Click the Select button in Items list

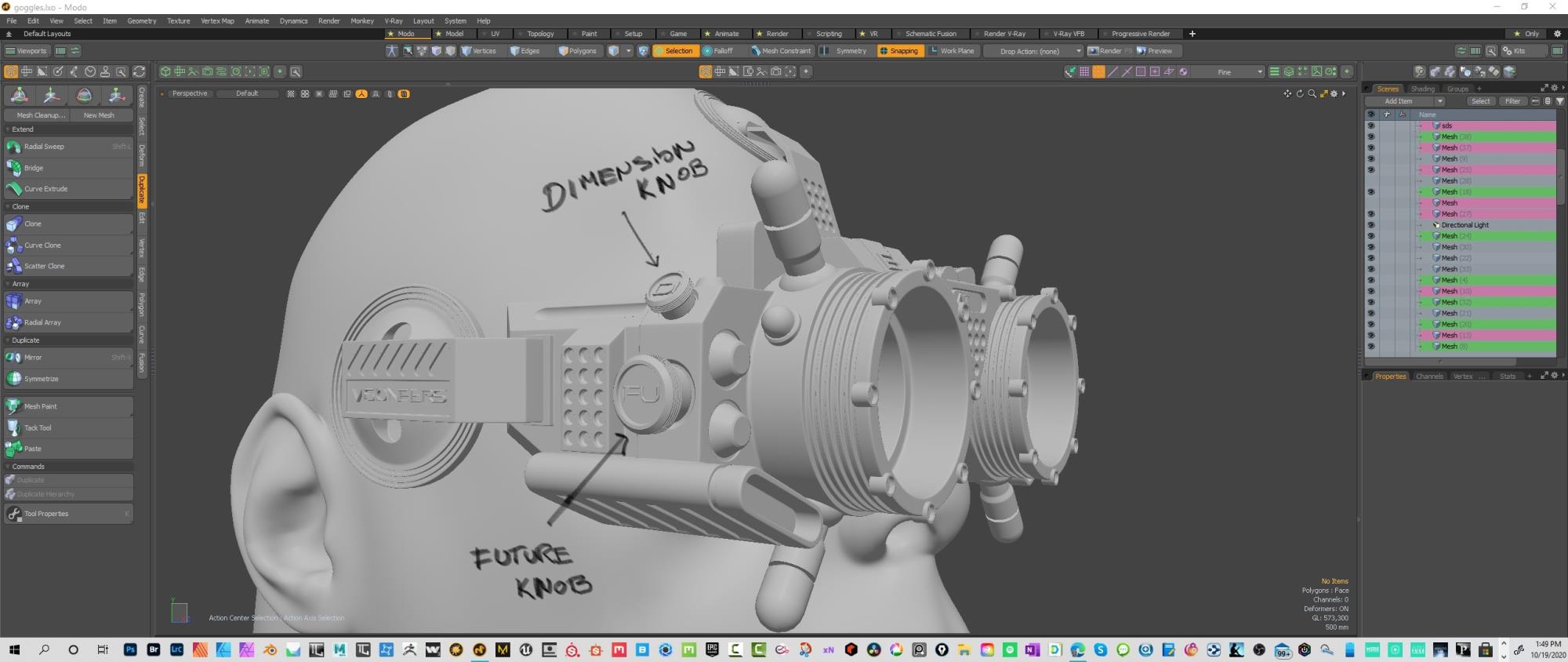pos(1480,101)
